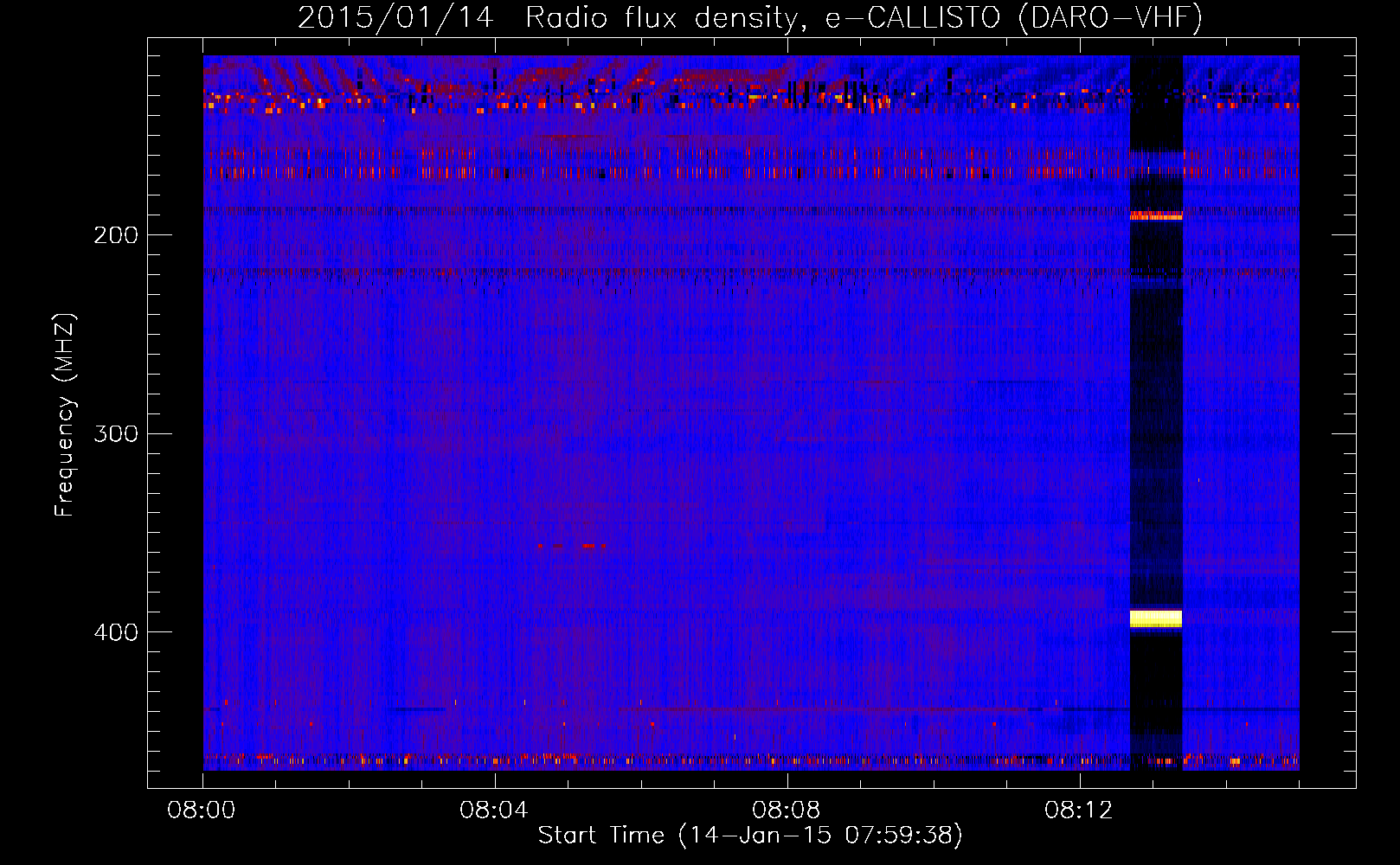Click the 400 frequency tick label
This screenshot has height=865, width=1400.
(x=116, y=632)
